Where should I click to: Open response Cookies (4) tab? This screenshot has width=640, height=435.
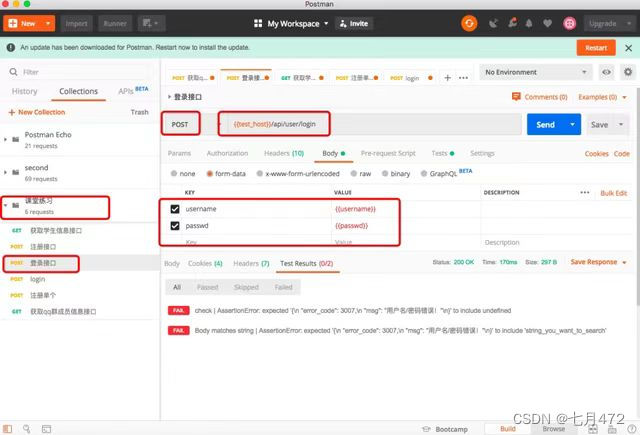[x=205, y=264]
